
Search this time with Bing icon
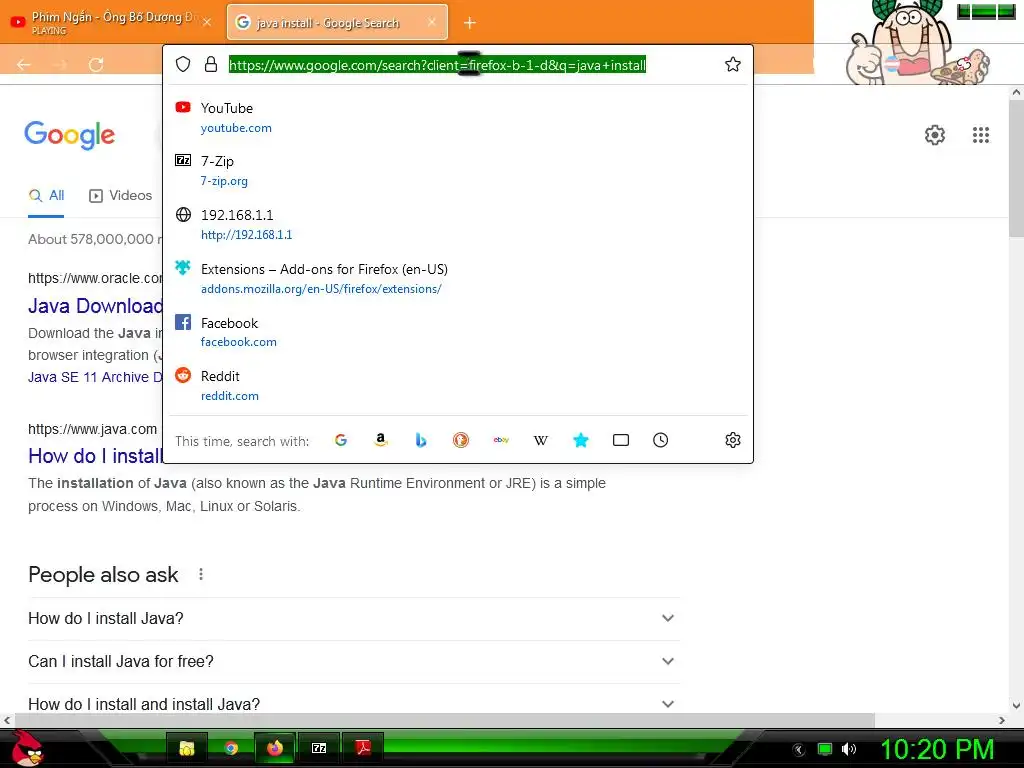tap(421, 440)
